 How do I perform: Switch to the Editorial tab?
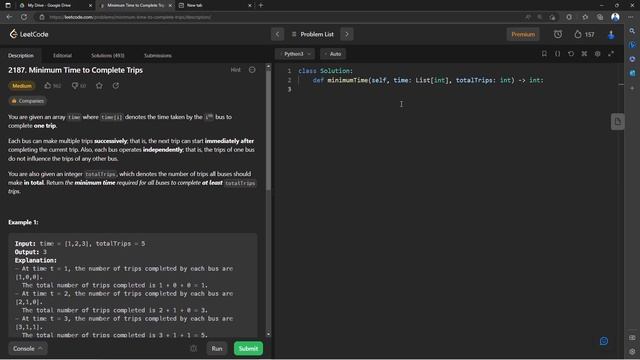[x=62, y=56]
